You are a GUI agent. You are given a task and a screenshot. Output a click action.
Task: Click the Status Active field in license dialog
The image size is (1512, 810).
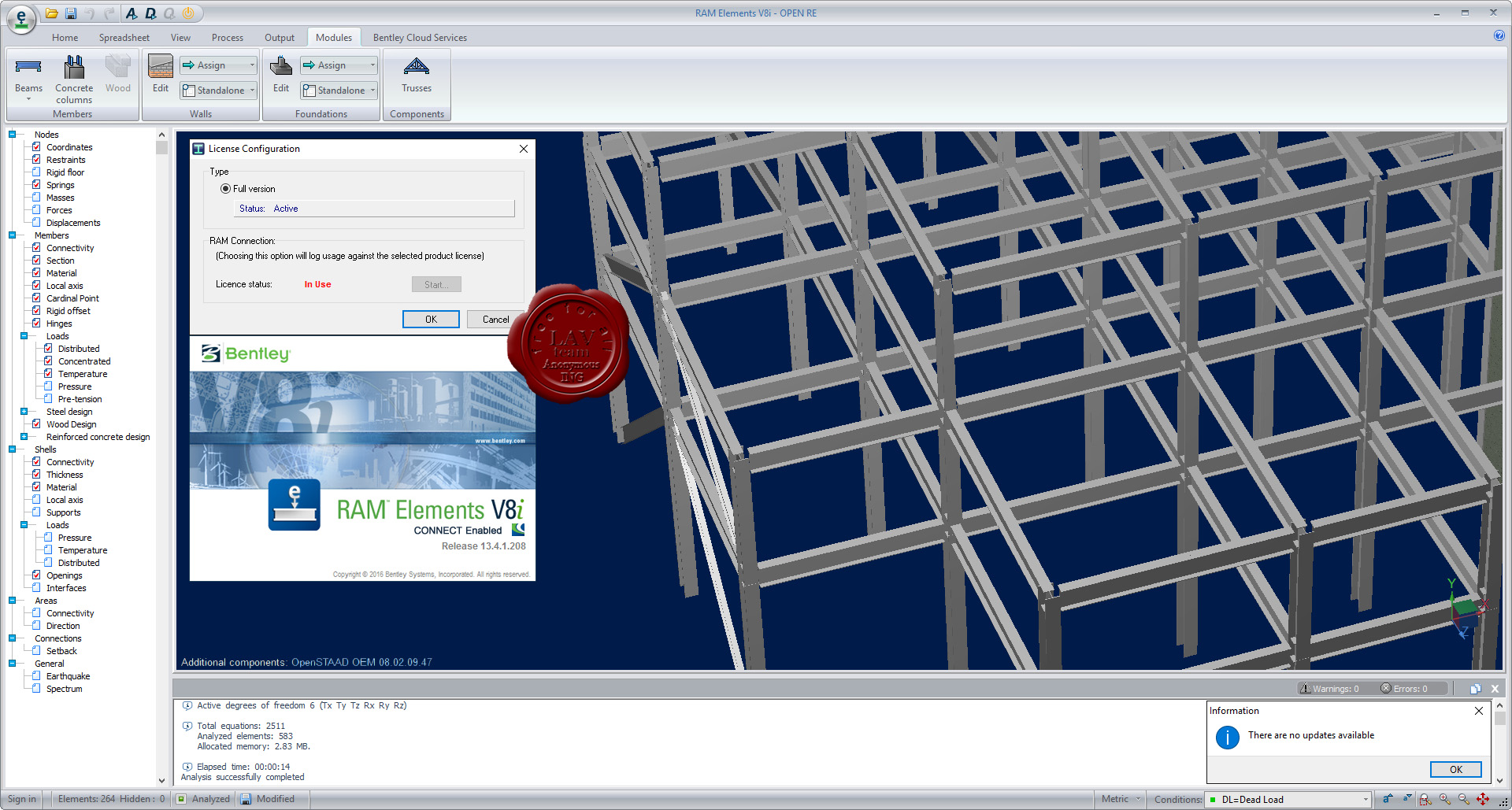(375, 209)
